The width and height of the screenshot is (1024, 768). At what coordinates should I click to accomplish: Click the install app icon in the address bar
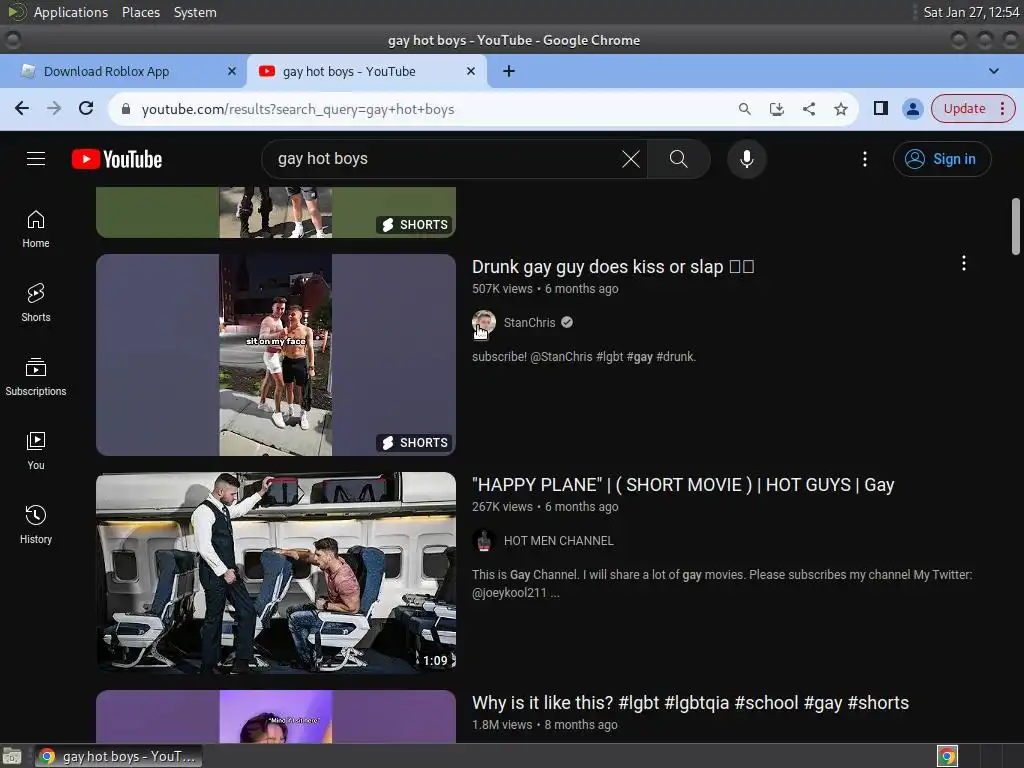(x=776, y=109)
